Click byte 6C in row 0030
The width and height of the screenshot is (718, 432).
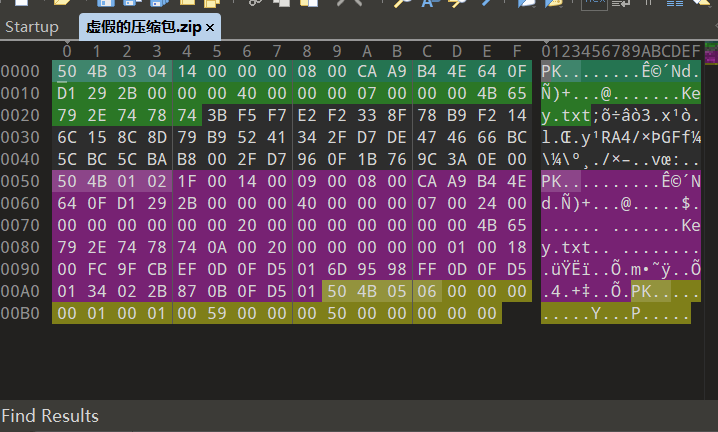67,137
